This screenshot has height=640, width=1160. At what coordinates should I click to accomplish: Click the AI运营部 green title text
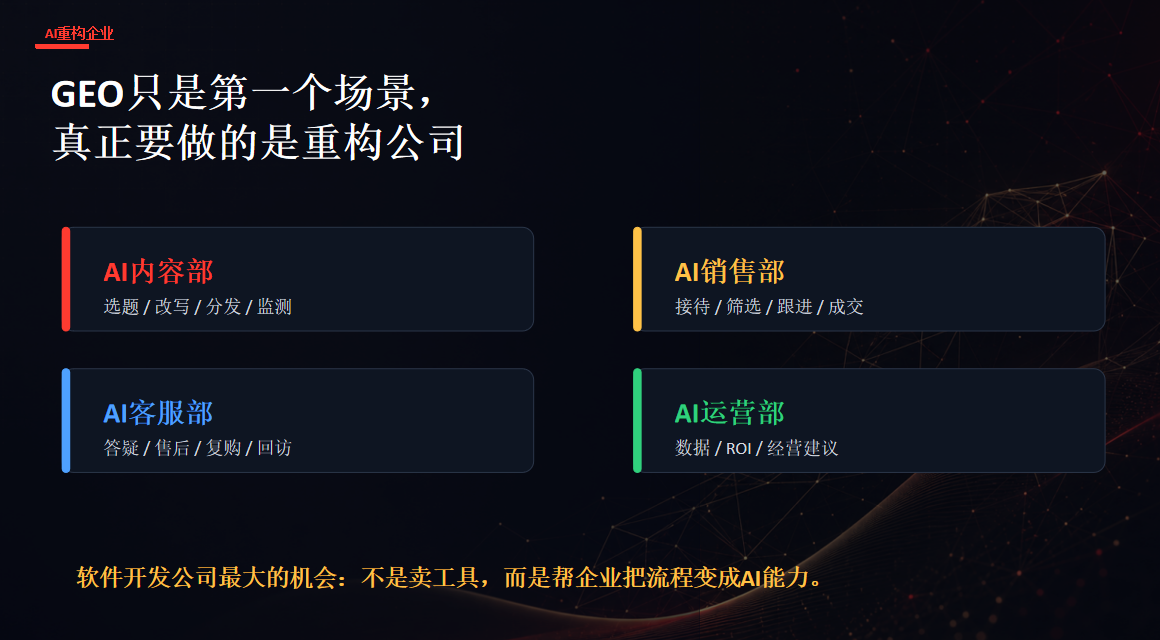pos(729,413)
